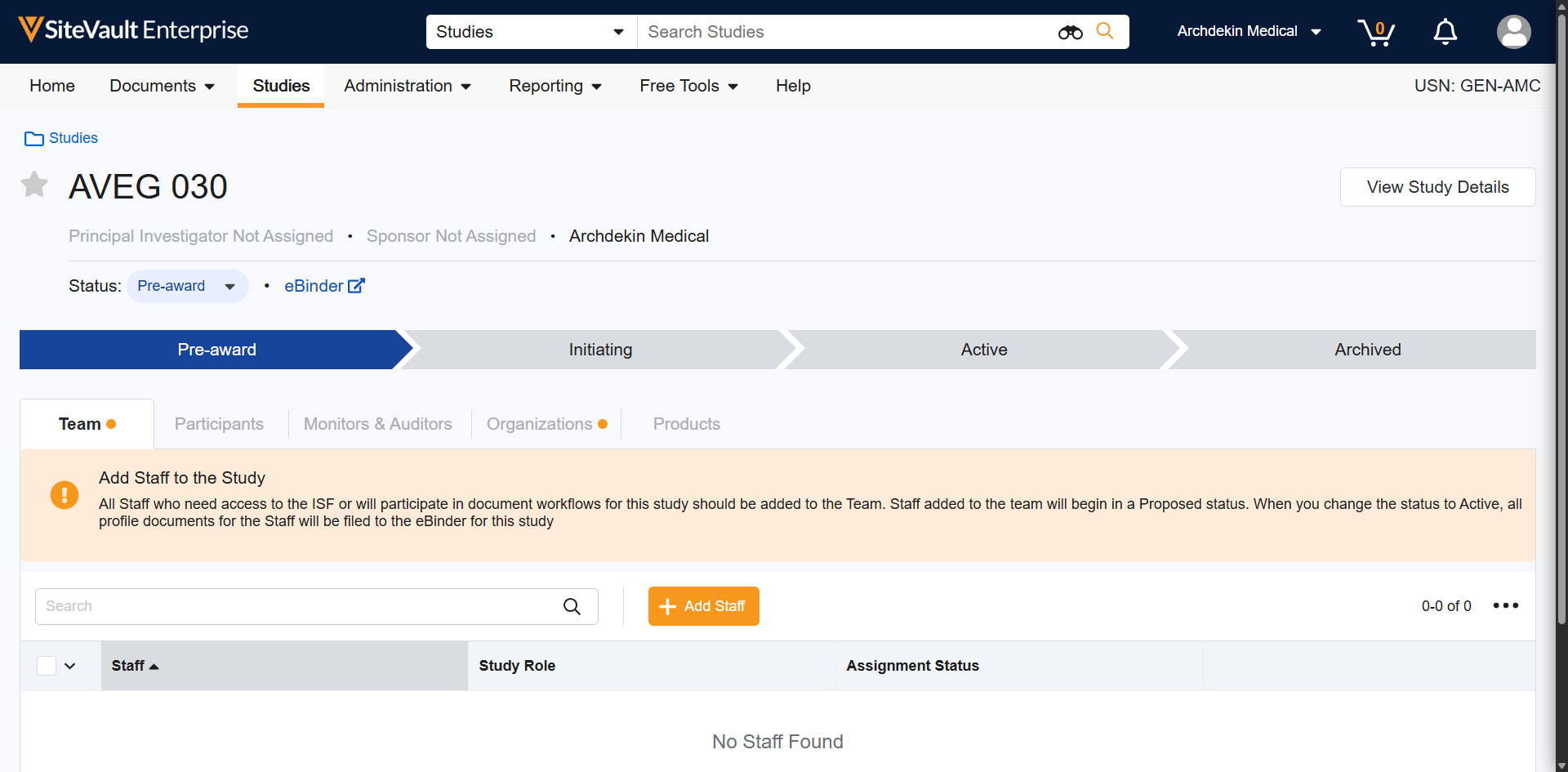Click the Studies breadcrumb folder icon

click(34, 139)
